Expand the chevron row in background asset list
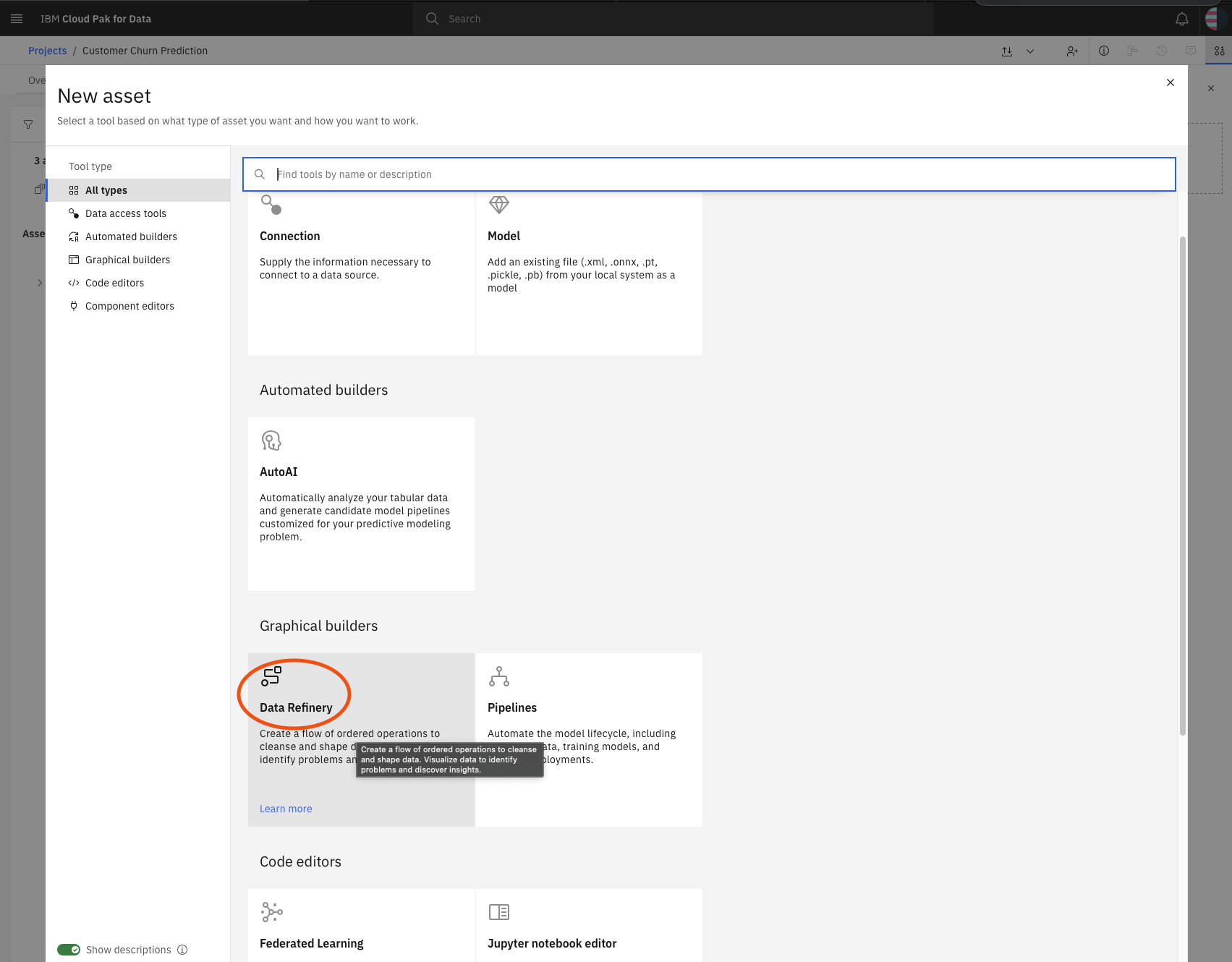Image resolution: width=1232 pixels, height=962 pixels. (x=40, y=283)
